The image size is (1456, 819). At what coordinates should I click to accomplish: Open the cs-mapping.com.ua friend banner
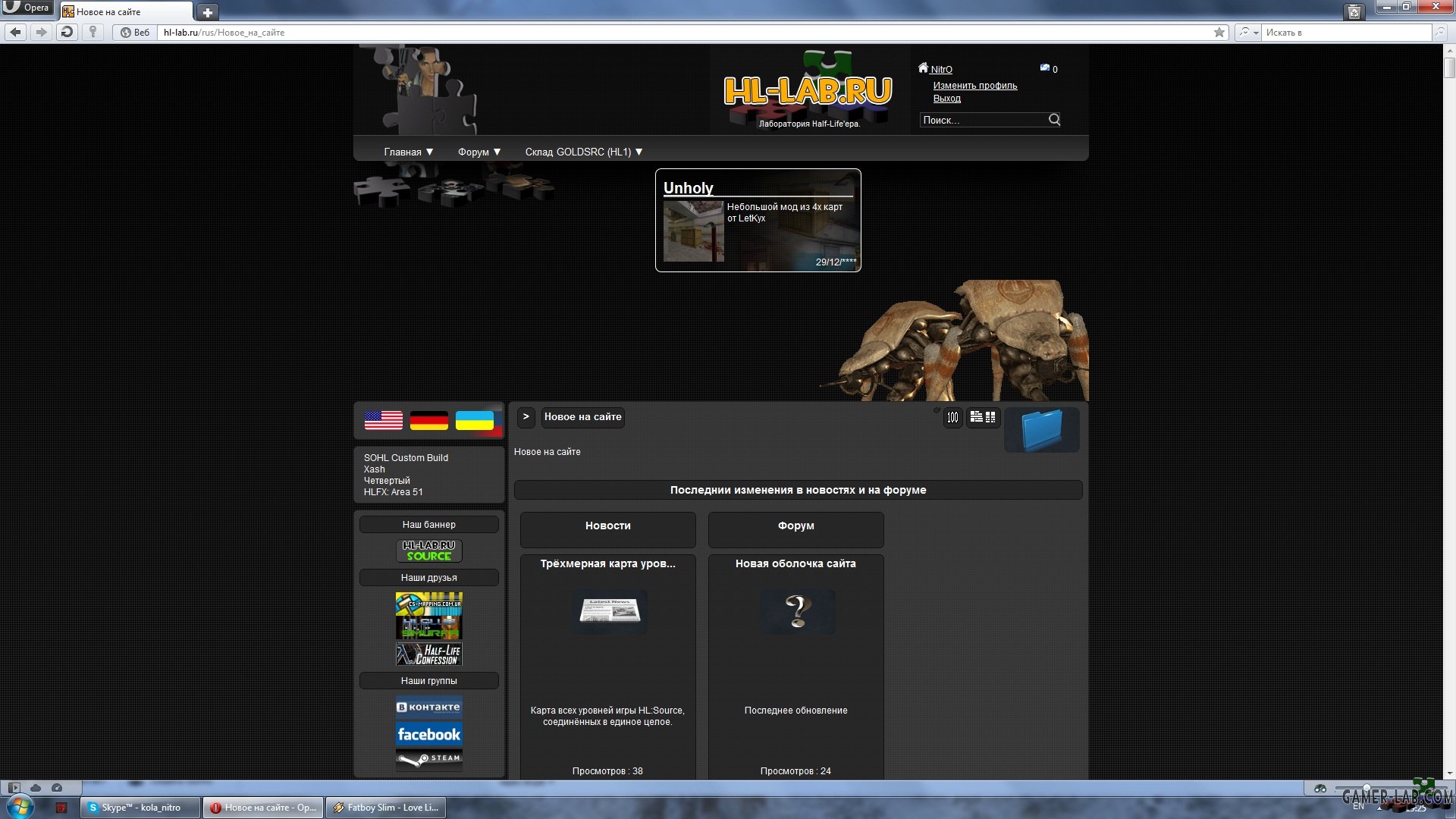point(429,603)
